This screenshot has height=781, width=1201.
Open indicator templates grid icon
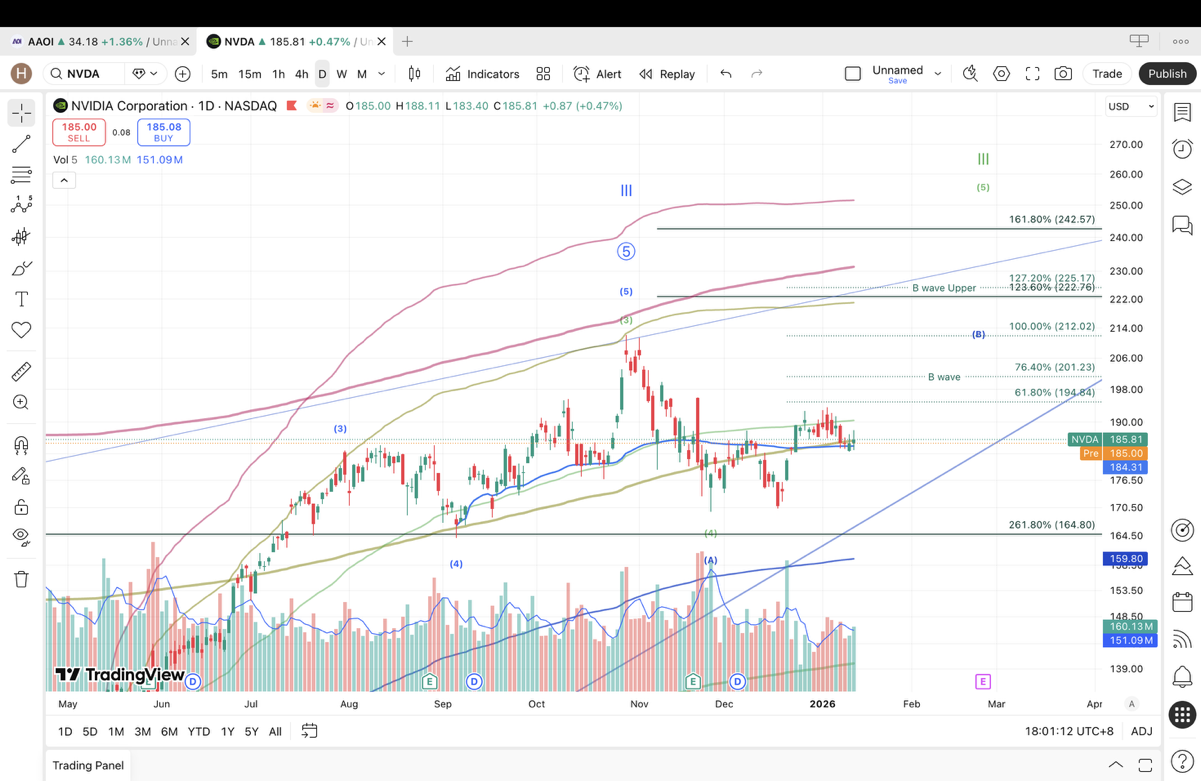click(543, 74)
